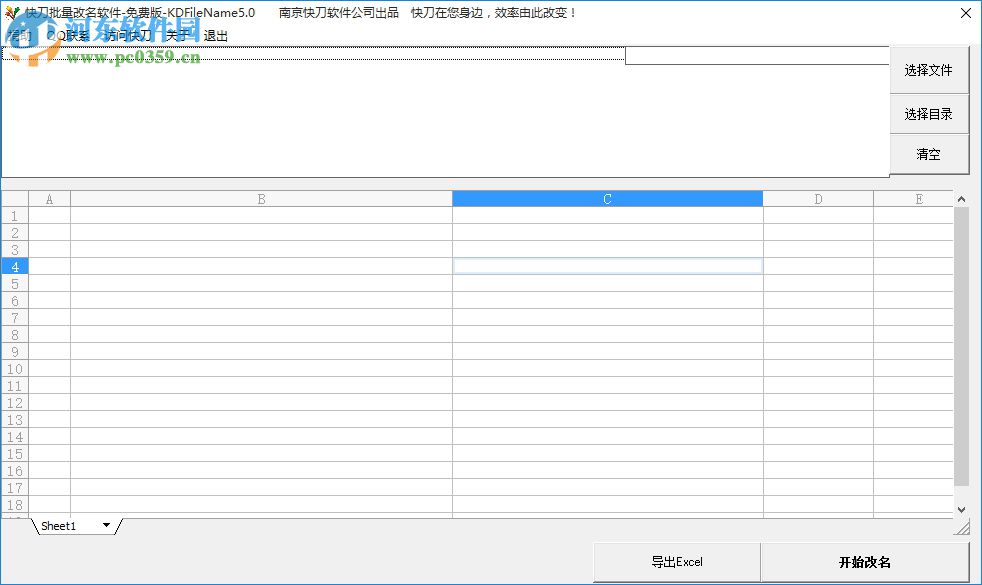Image resolution: width=982 pixels, height=585 pixels.
Task: Click 退出 to exit the program
Action: pyautogui.click(x=216, y=35)
